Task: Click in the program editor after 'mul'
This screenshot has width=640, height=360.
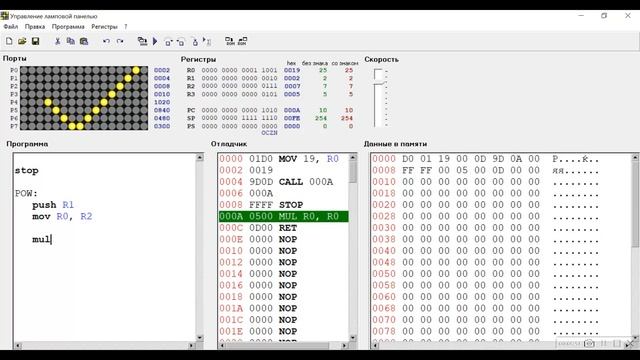Action: [x=52, y=240]
